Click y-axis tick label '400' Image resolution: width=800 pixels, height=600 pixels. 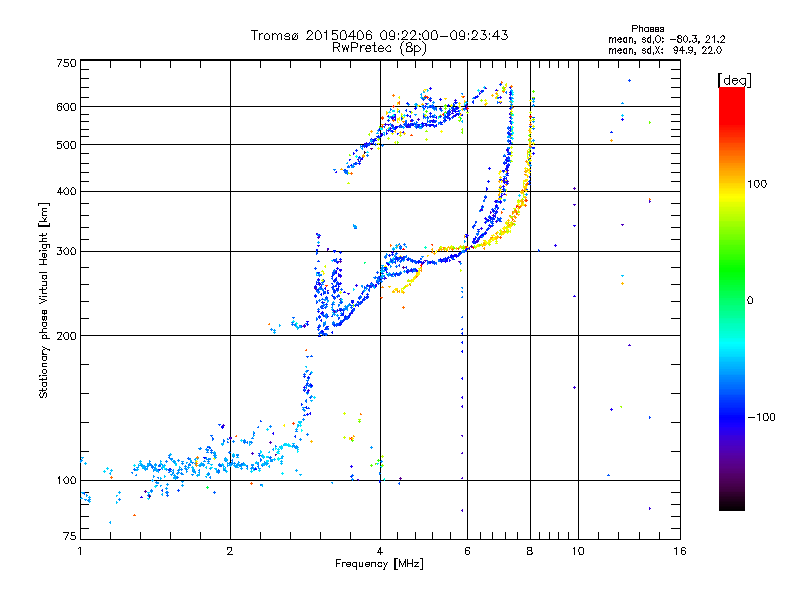click(x=66, y=192)
